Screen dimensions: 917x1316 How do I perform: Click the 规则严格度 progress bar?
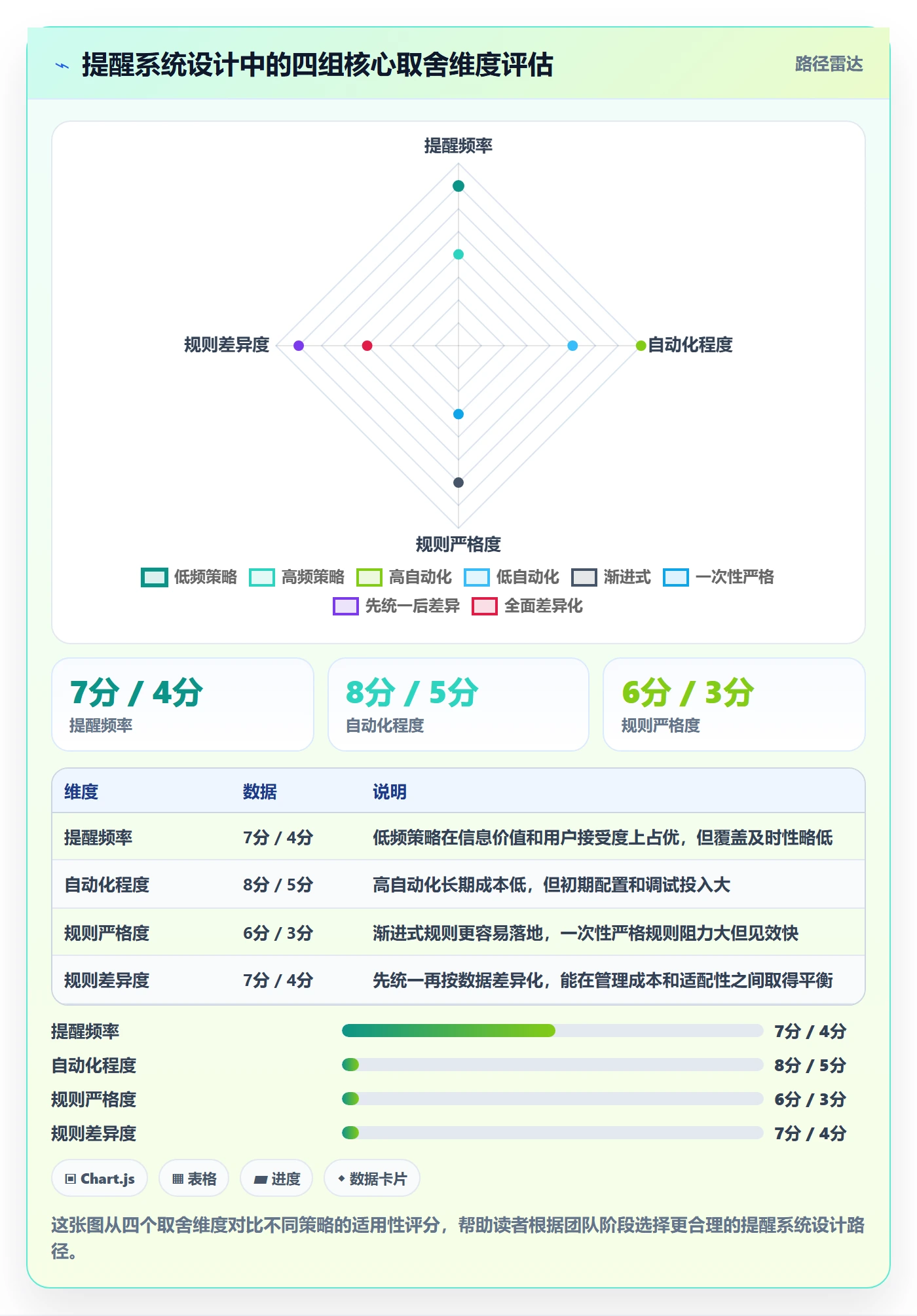(x=552, y=1099)
